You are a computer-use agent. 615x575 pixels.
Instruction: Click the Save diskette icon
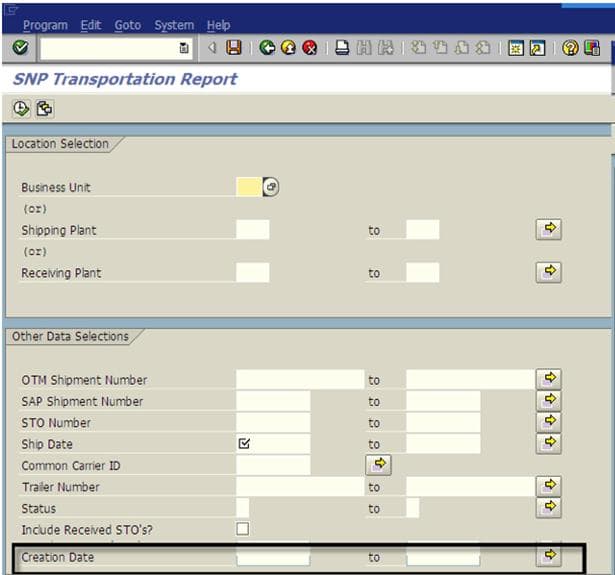click(234, 48)
